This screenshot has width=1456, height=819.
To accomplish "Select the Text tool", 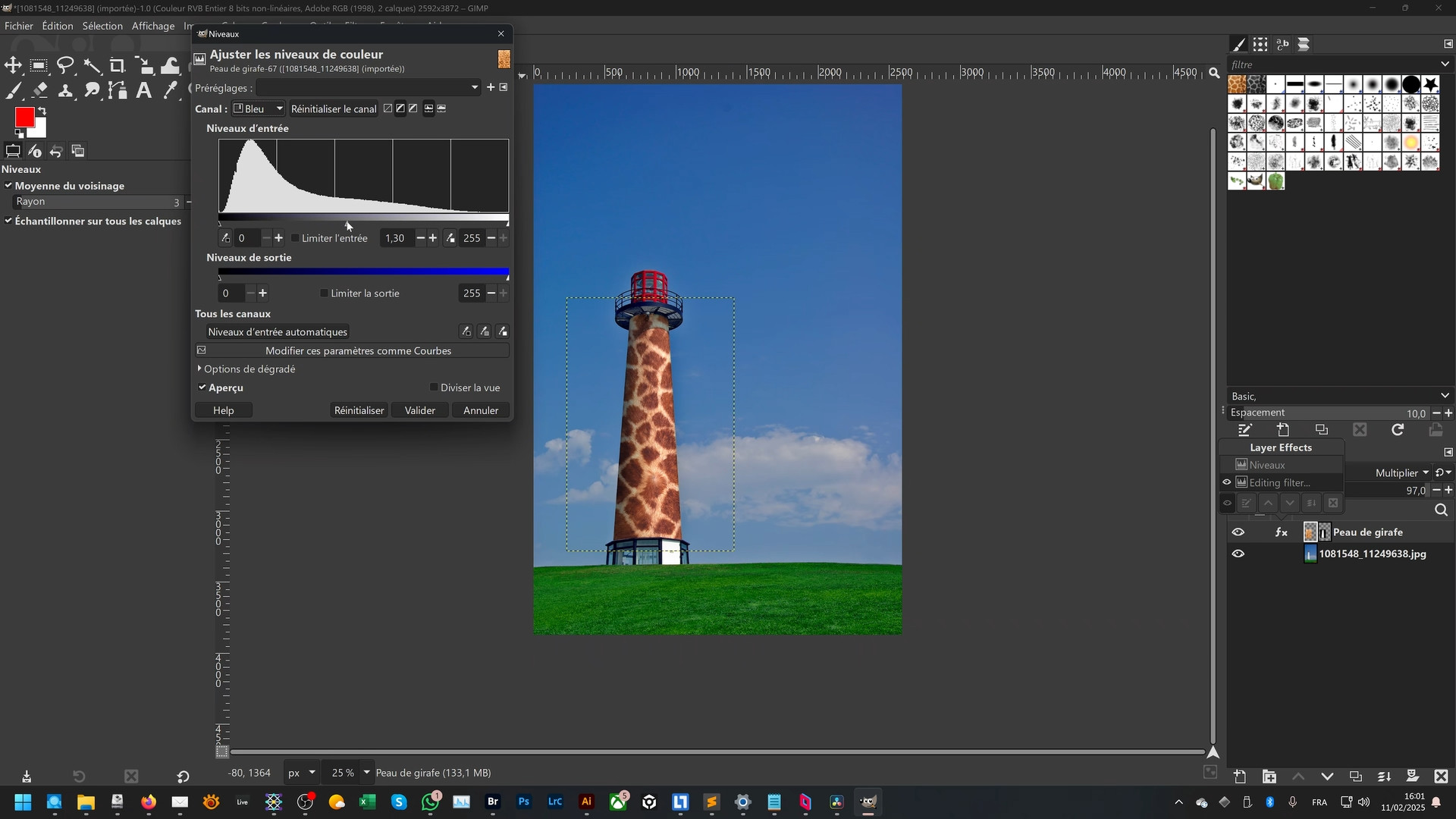I will point(143,91).
